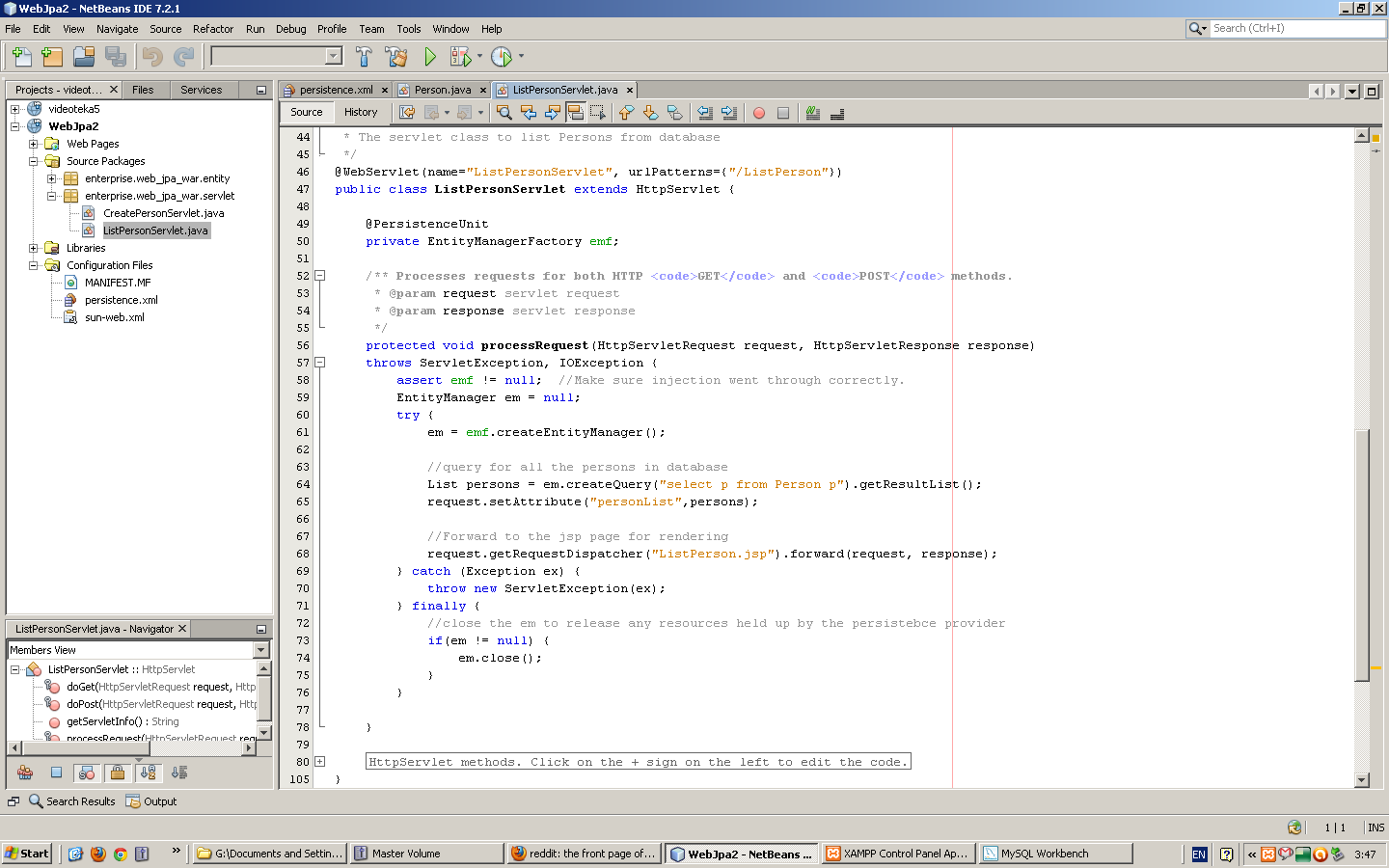This screenshot has width=1389, height=868.
Task: Switch to the Services panel tab
Action: [x=201, y=90]
